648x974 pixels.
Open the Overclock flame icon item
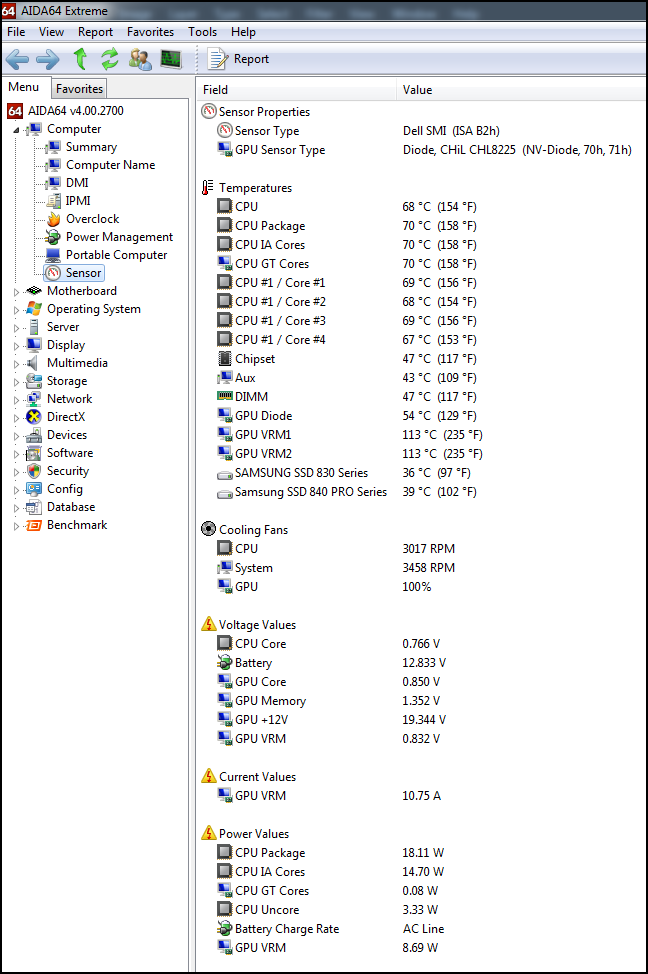click(x=54, y=219)
